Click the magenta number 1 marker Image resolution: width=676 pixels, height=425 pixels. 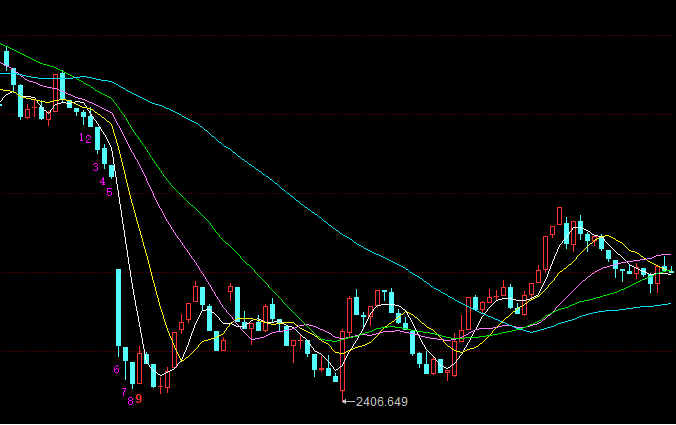[82, 139]
